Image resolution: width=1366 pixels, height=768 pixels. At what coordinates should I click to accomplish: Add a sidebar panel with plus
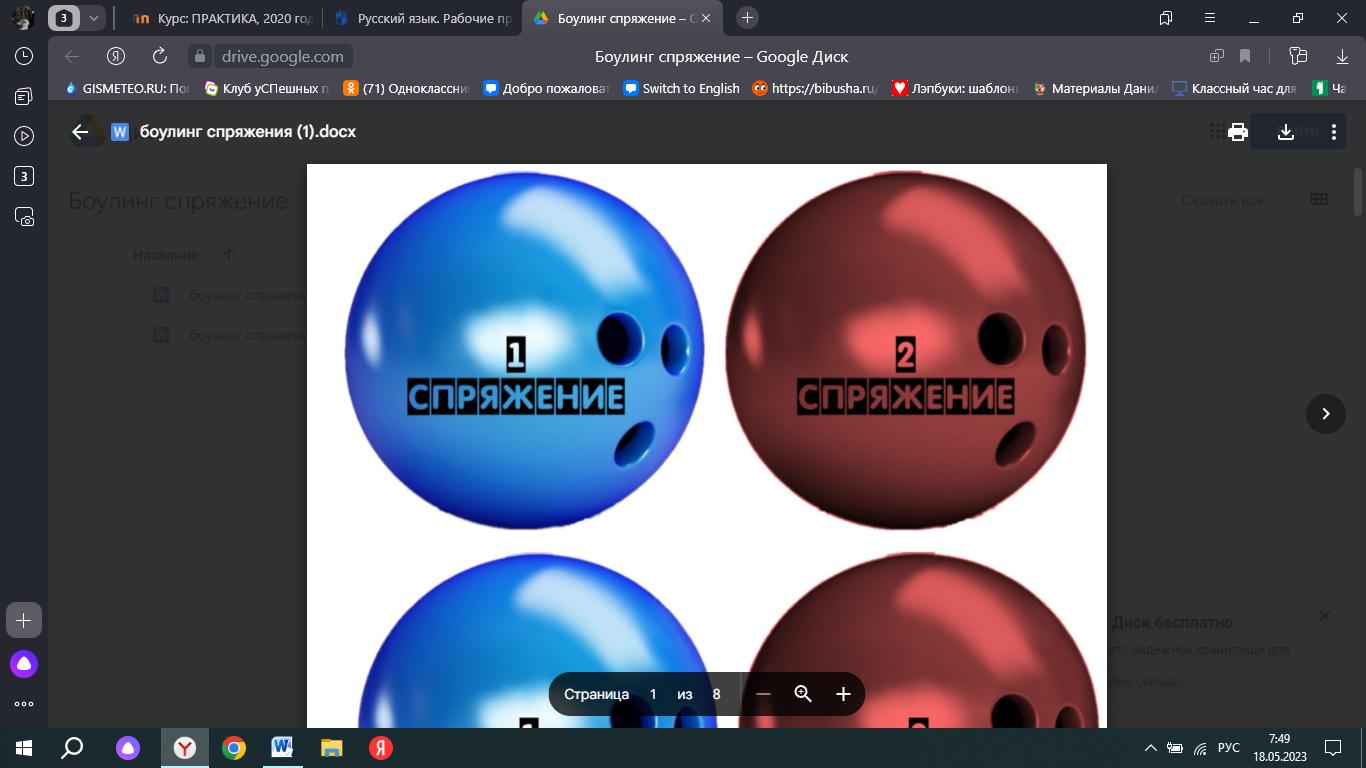[x=24, y=620]
